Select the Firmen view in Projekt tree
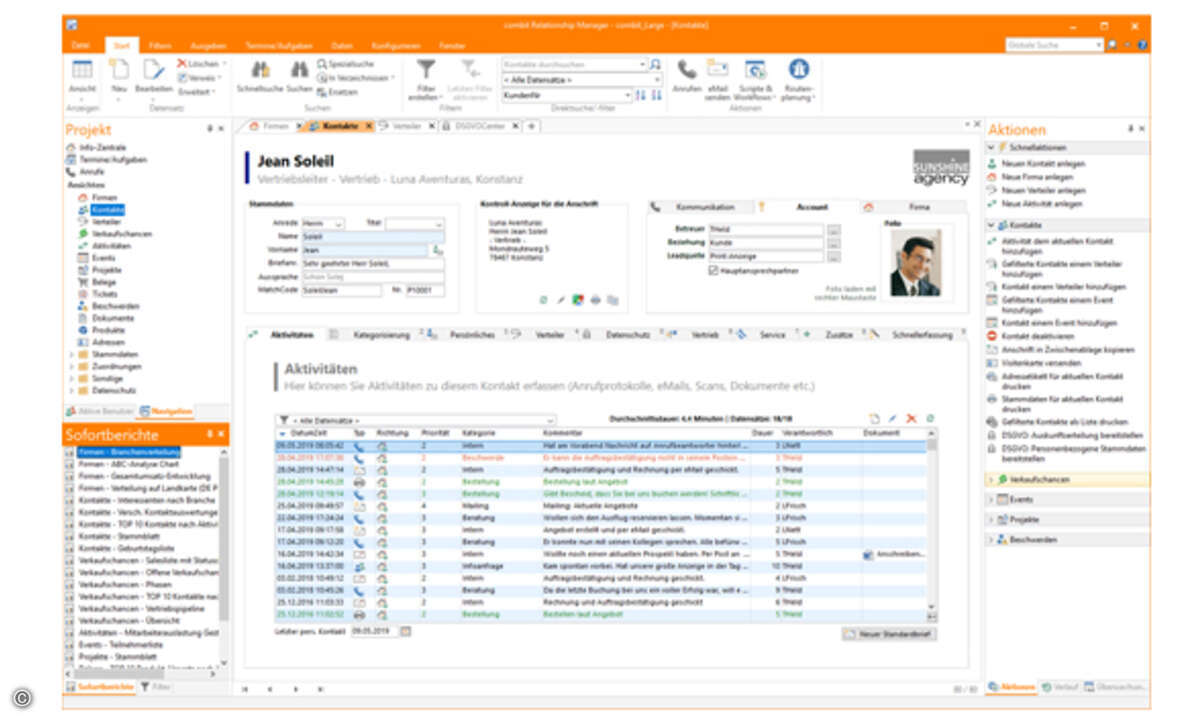Screen dimensions: 1200x720 (x=98, y=198)
